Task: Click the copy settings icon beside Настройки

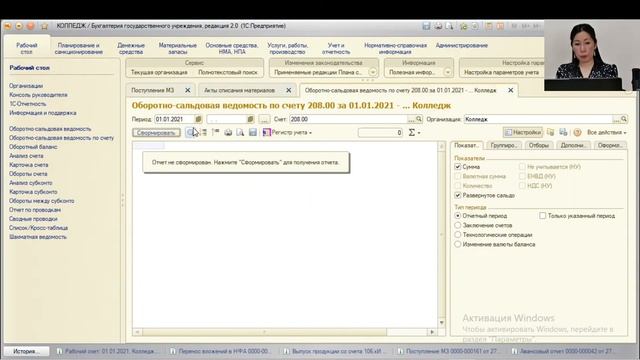Action: [x=551, y=132]
